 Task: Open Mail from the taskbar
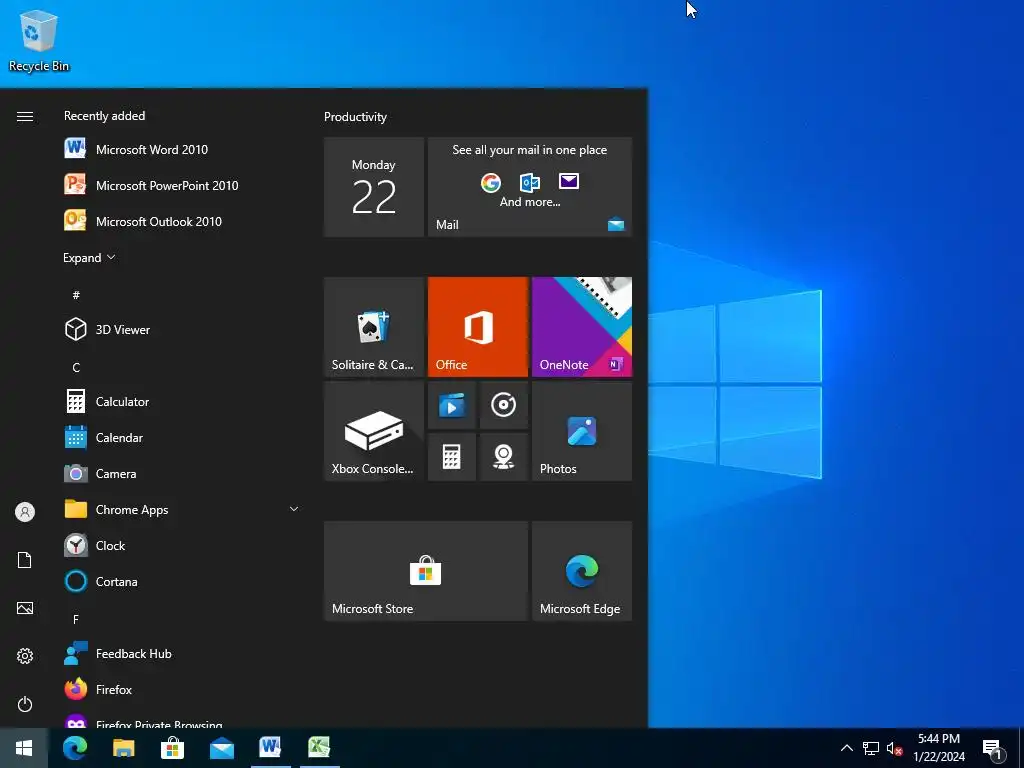222,748
